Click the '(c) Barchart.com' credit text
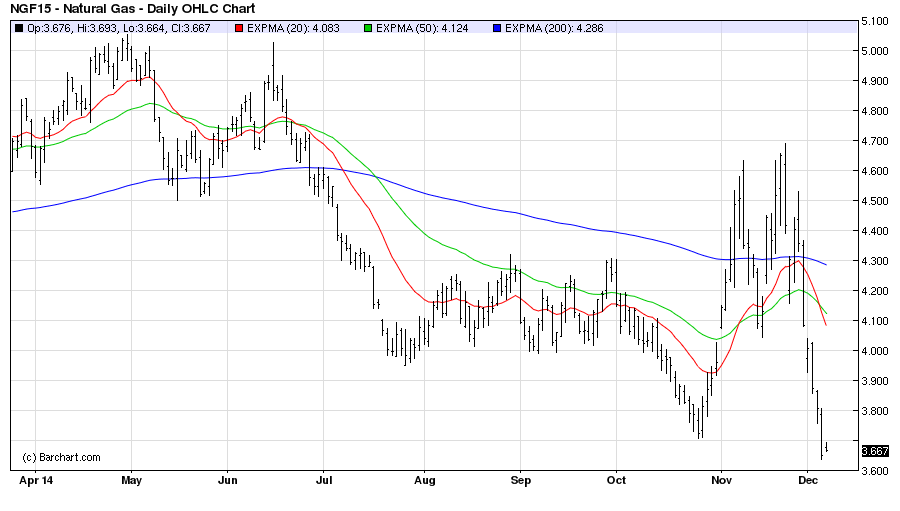900x511 pixels. pyautogui.click(x=61, y=458)
